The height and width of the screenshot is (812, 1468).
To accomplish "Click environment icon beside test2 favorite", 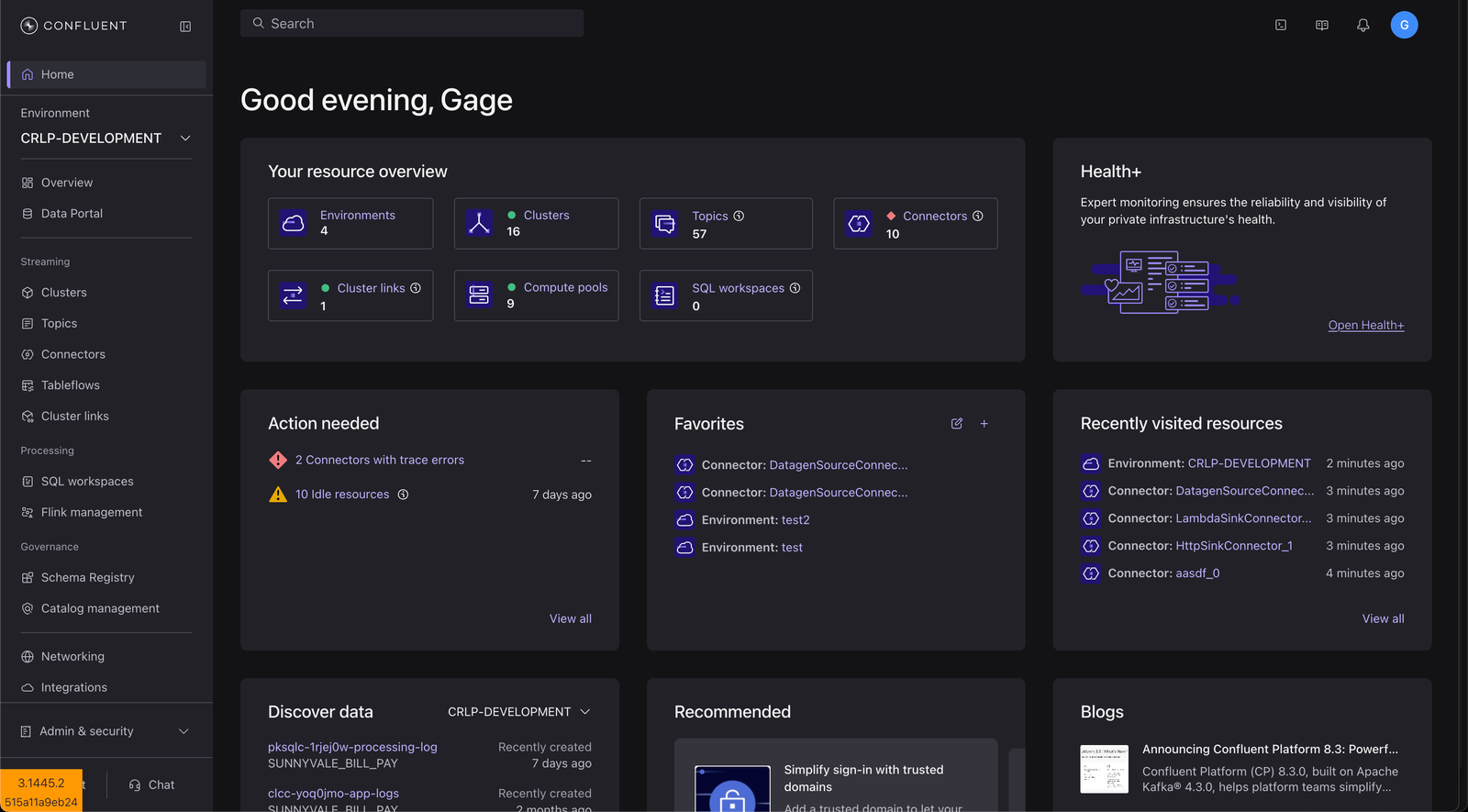I will (x=684, y=520).
